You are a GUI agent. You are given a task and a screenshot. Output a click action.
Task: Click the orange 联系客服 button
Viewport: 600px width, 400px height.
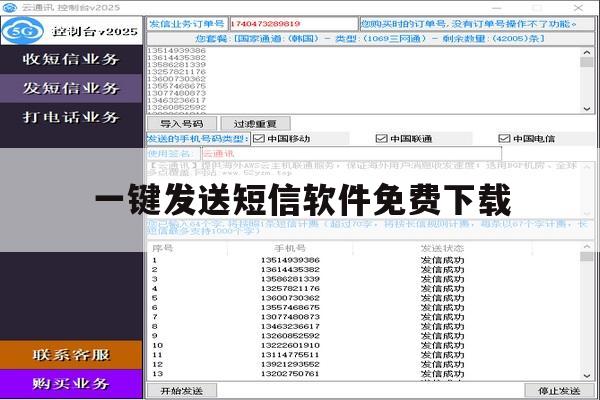[71, 355]
